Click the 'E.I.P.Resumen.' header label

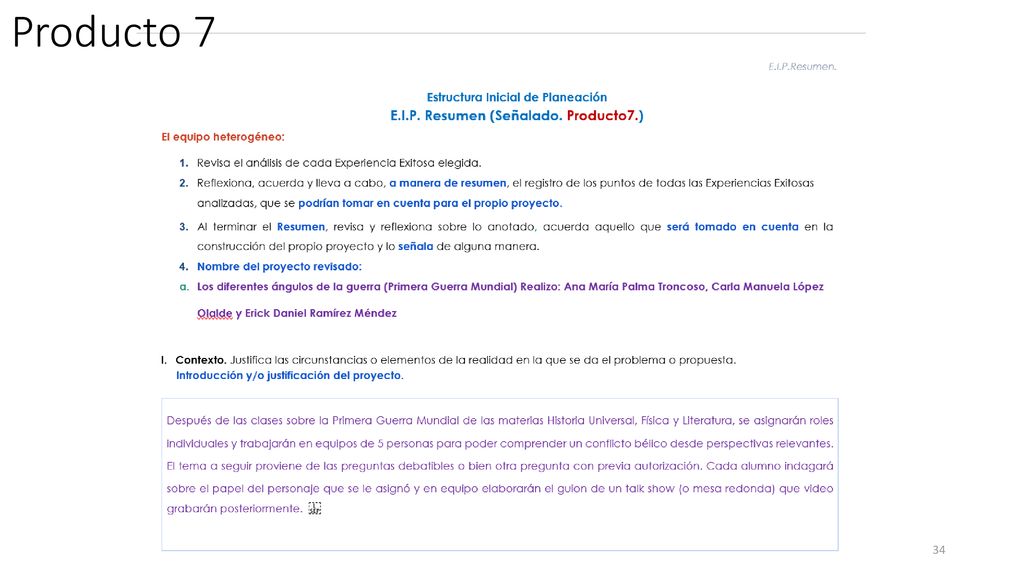click(802, 67)
